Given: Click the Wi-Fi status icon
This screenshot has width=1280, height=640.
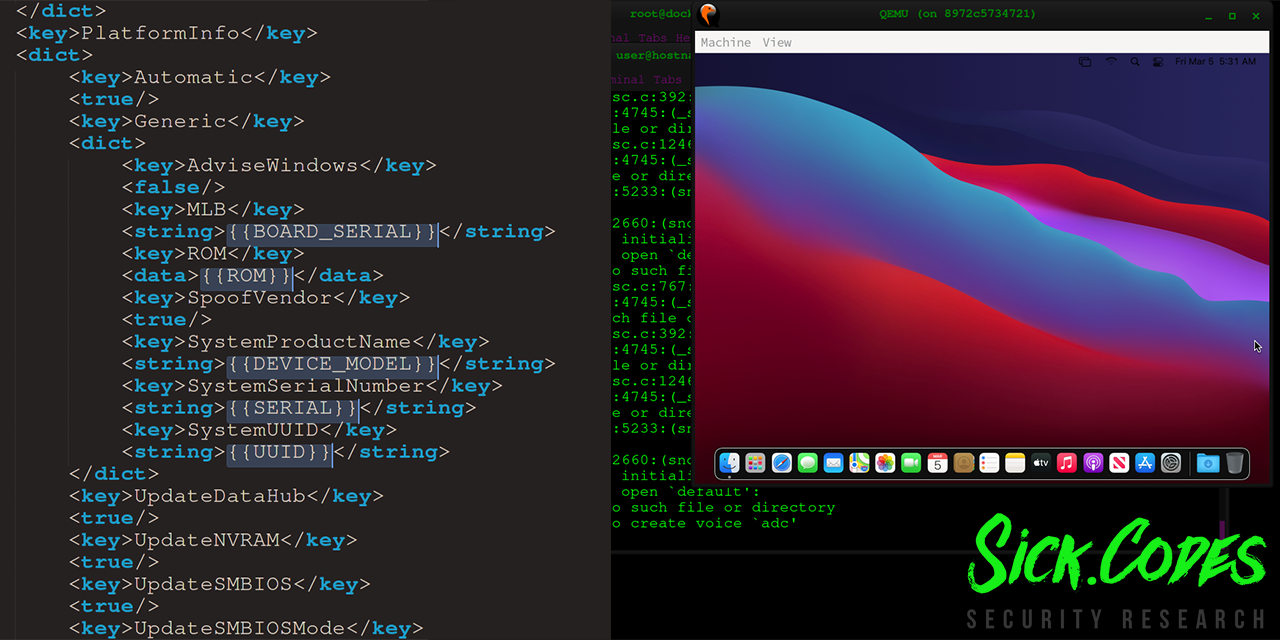Looking at the screenshot, I should point(1111,61).
